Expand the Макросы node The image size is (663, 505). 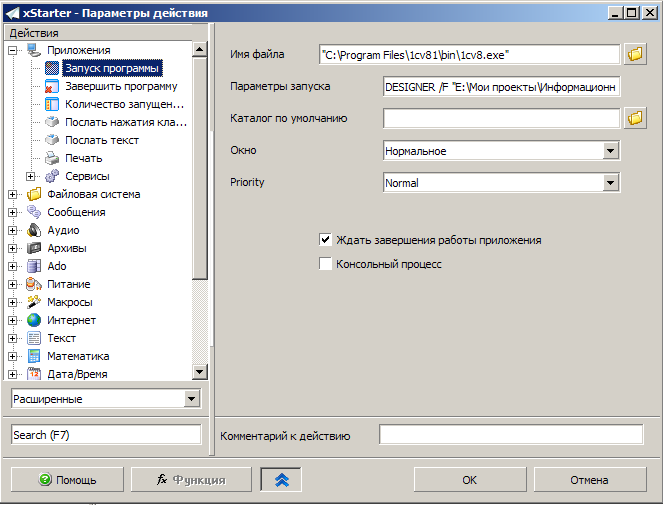click(13, 302)
